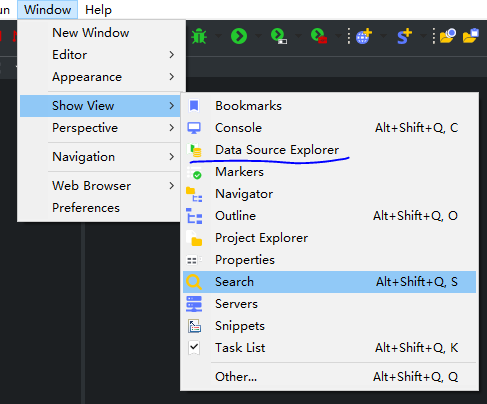Show the Servers view

pyautogui.click(x=329, y=304)
